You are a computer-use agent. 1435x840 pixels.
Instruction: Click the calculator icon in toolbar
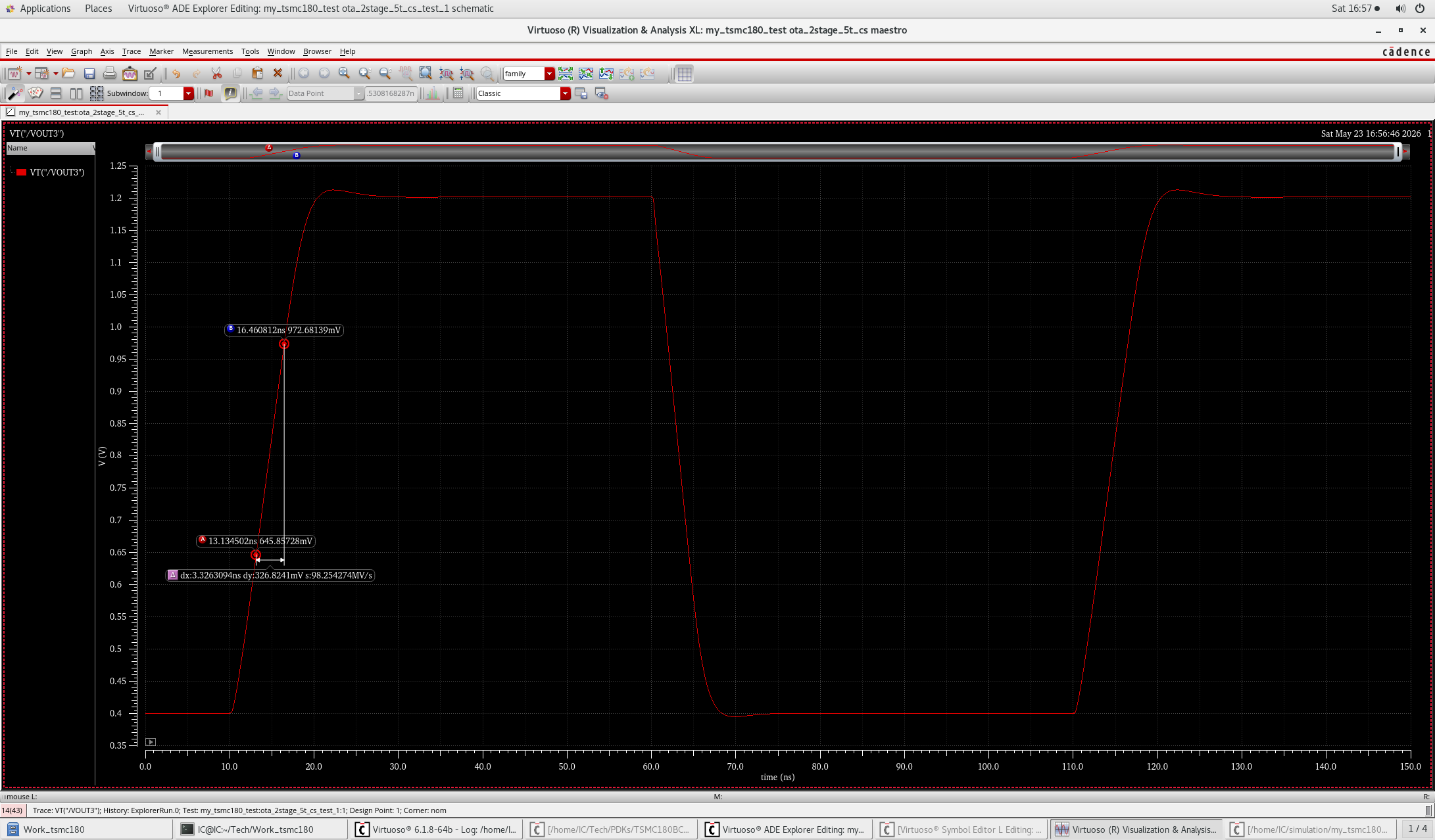click(x=458, y=93)
